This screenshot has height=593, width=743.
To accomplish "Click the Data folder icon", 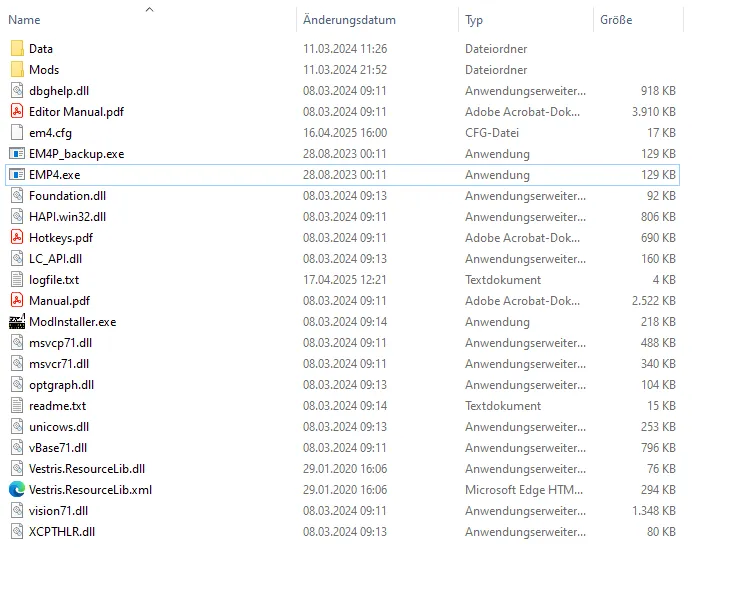I will [17, 48].
